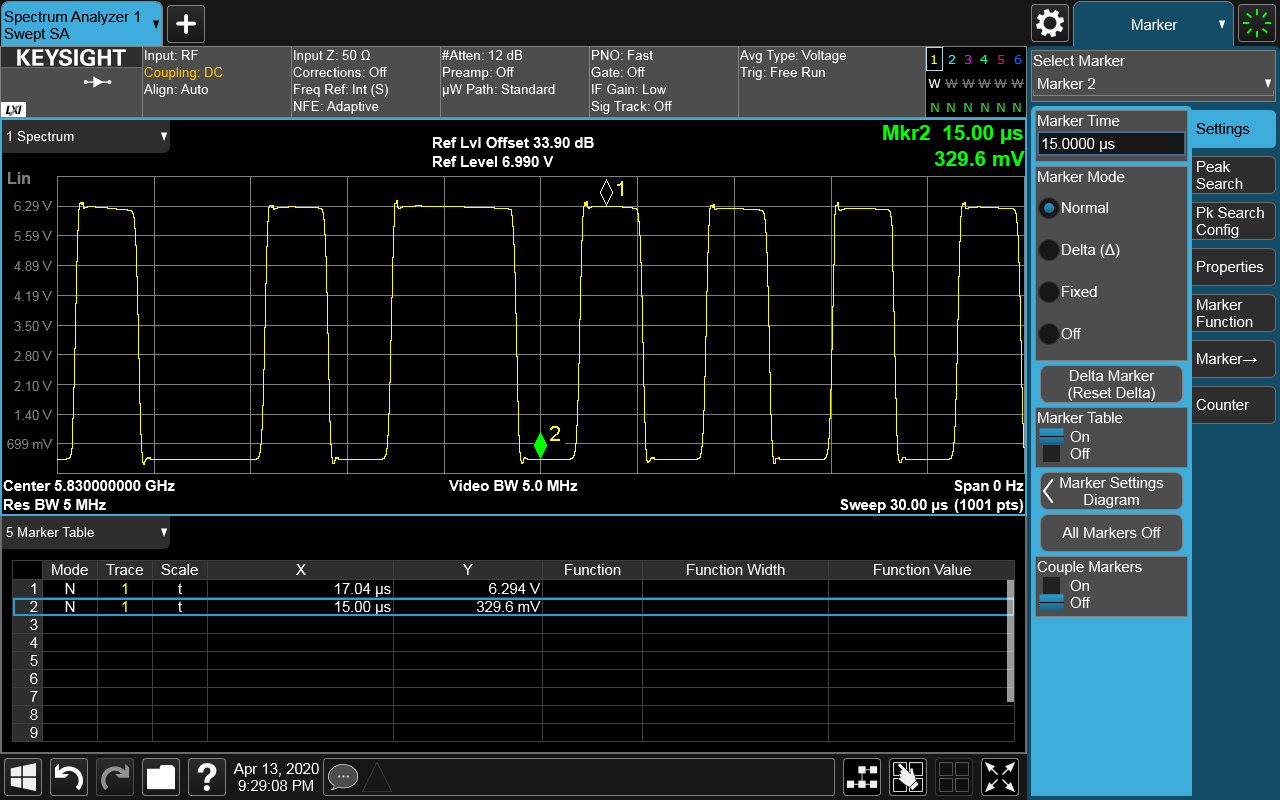The image size is (1280, 800).
Task: Click the Marker Time input field
Action: 1111,144
